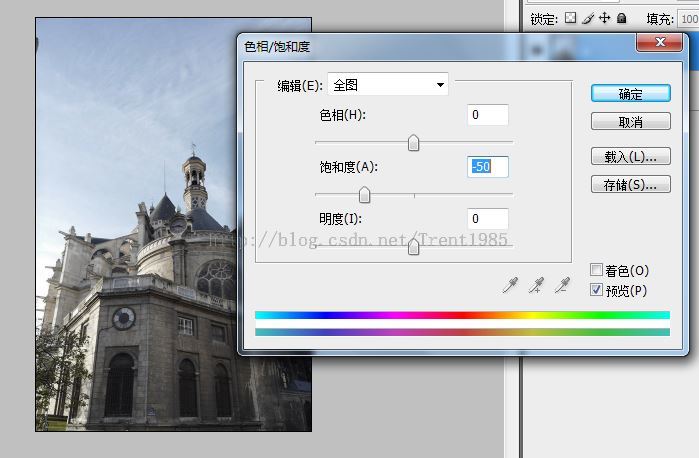Enable the 着色(O) colorize checkbox
This screenshot has width=699, height=458.
click(x=596, y=269)
